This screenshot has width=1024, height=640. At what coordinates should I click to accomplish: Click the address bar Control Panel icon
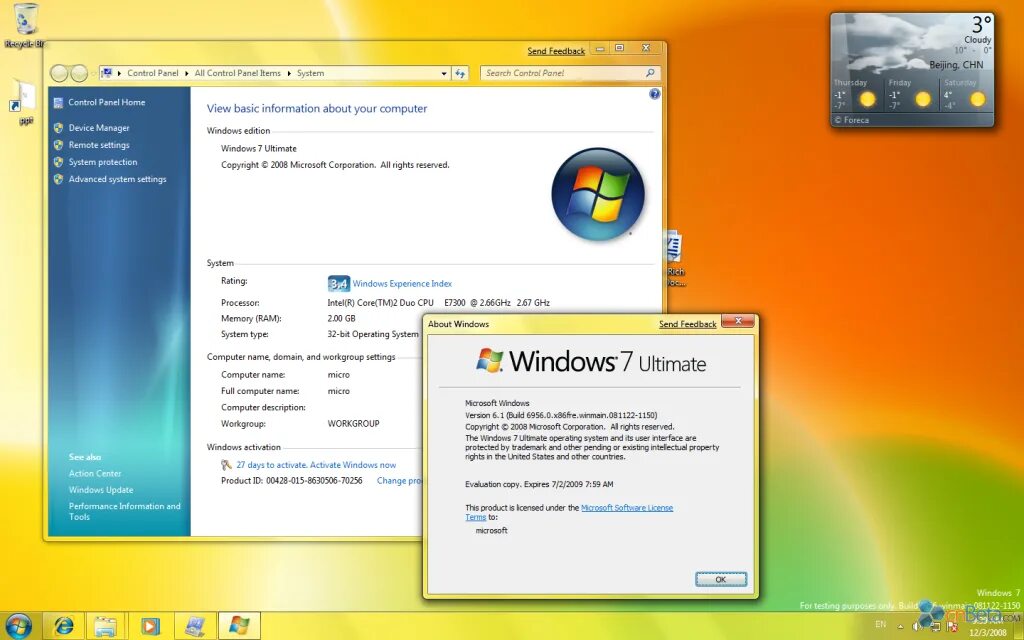click(106, 73)
